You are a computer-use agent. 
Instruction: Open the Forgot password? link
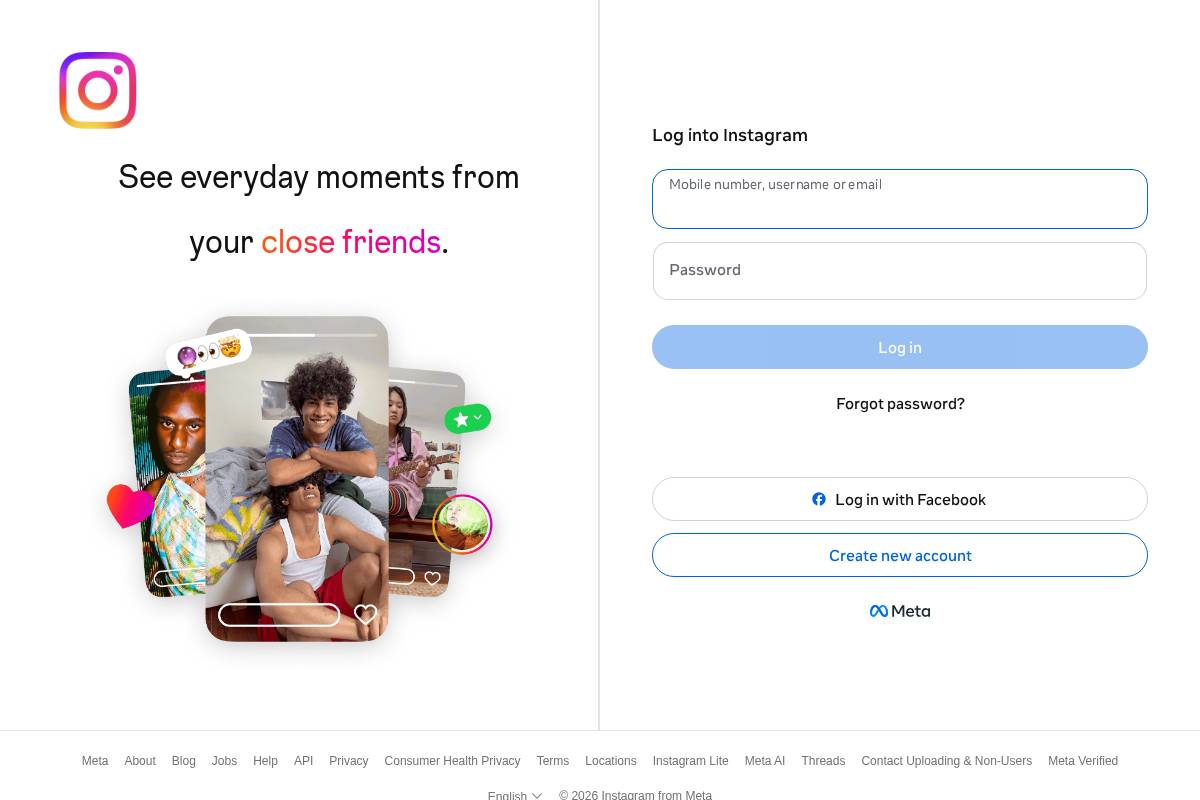click(x=900, y=404)
